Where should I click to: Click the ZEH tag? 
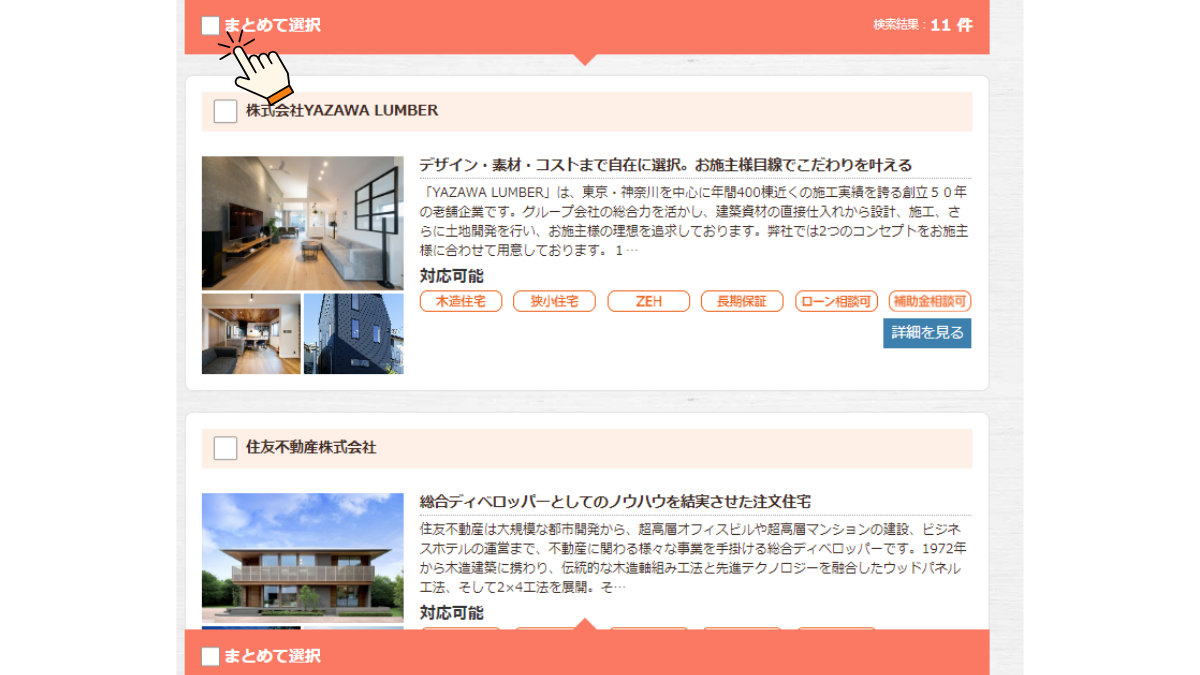pyautogui.click(x=648, y=301)
